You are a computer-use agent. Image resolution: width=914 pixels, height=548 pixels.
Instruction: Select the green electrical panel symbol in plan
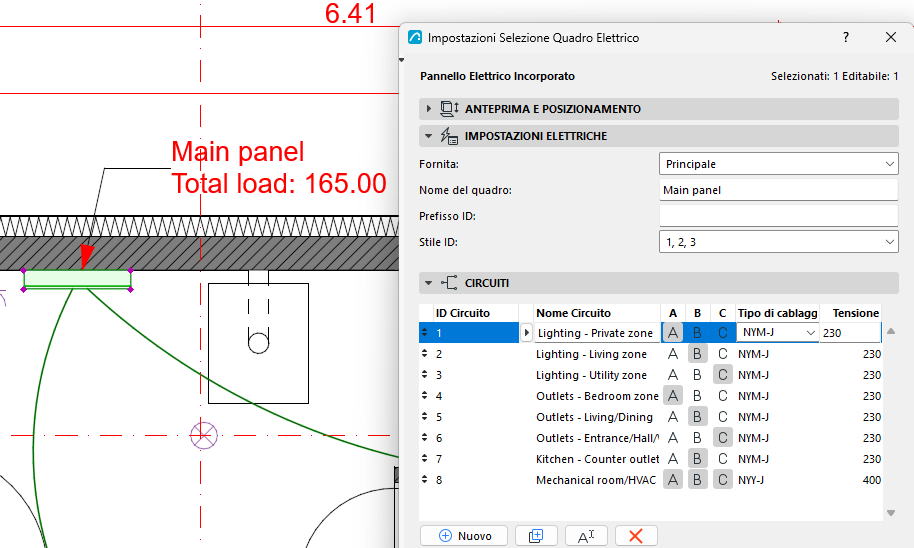point(77,279)
